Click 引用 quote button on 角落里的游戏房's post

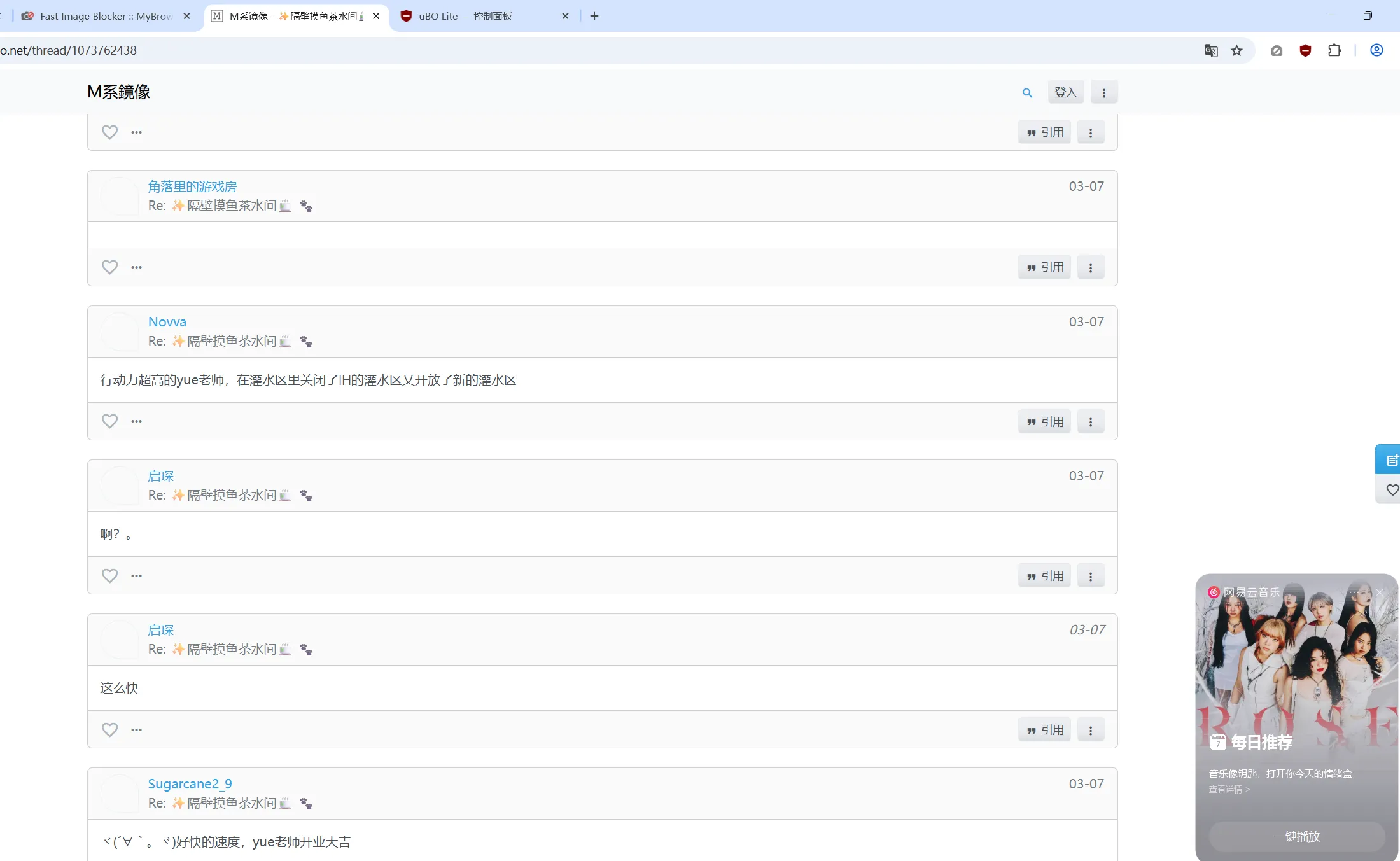tap(1045, 268)
